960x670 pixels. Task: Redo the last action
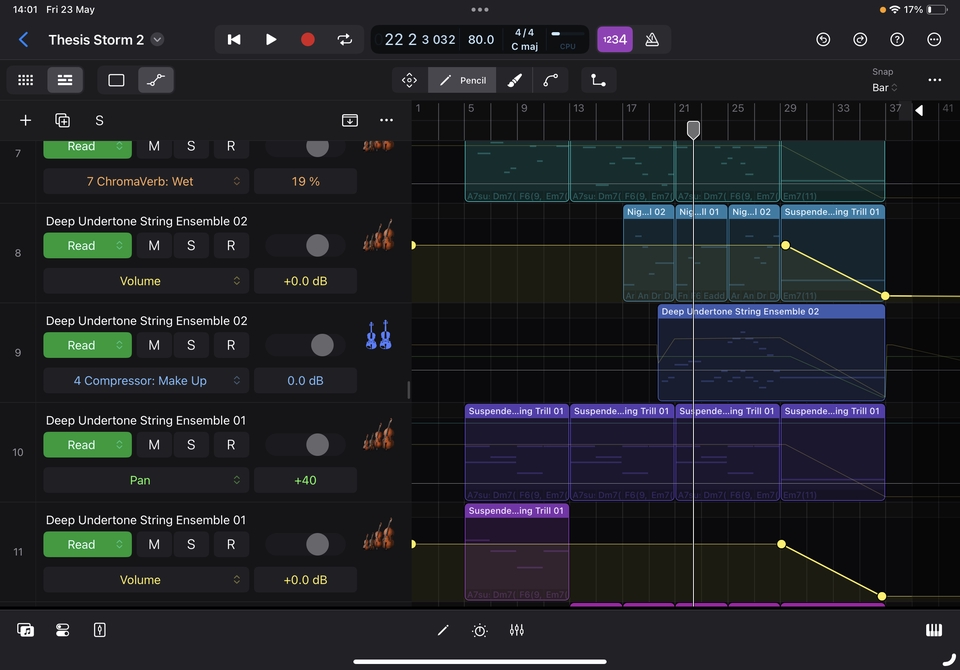click(x=860, y=40)
